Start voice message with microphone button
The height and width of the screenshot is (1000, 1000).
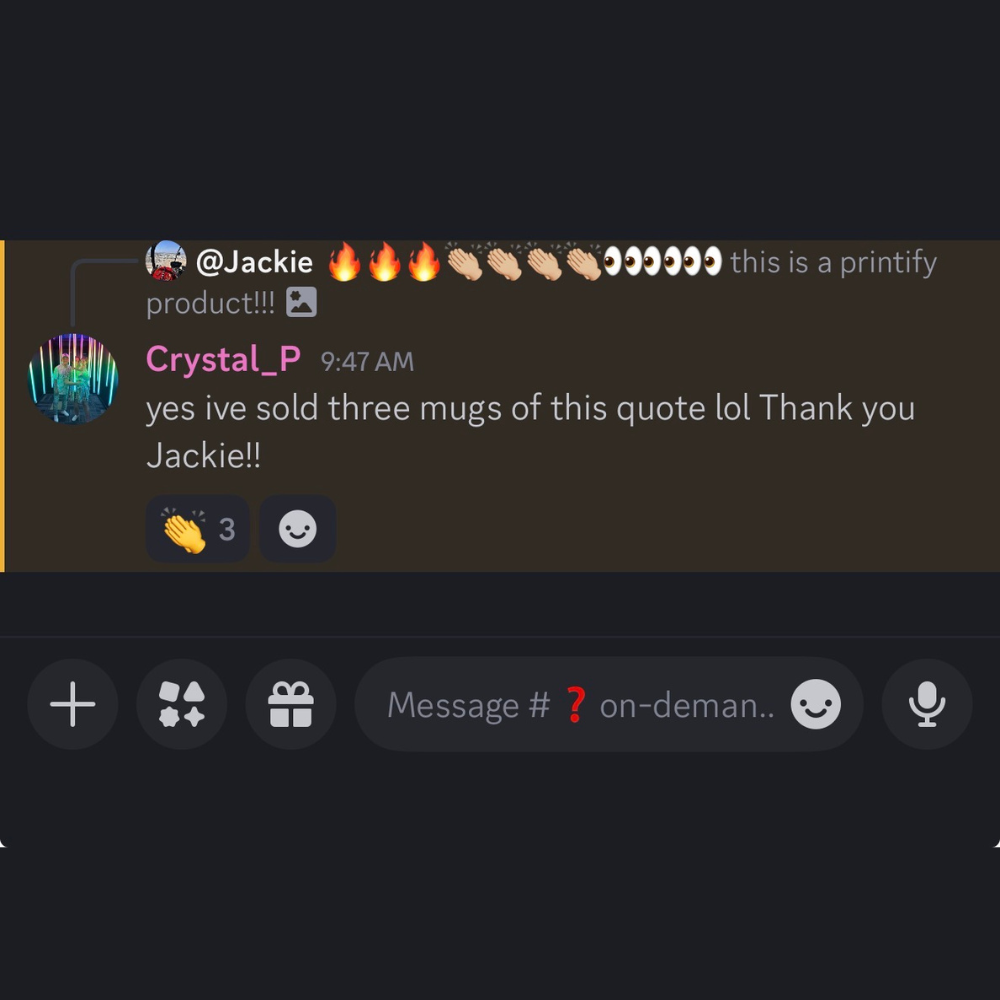click(x=927, y=704)
